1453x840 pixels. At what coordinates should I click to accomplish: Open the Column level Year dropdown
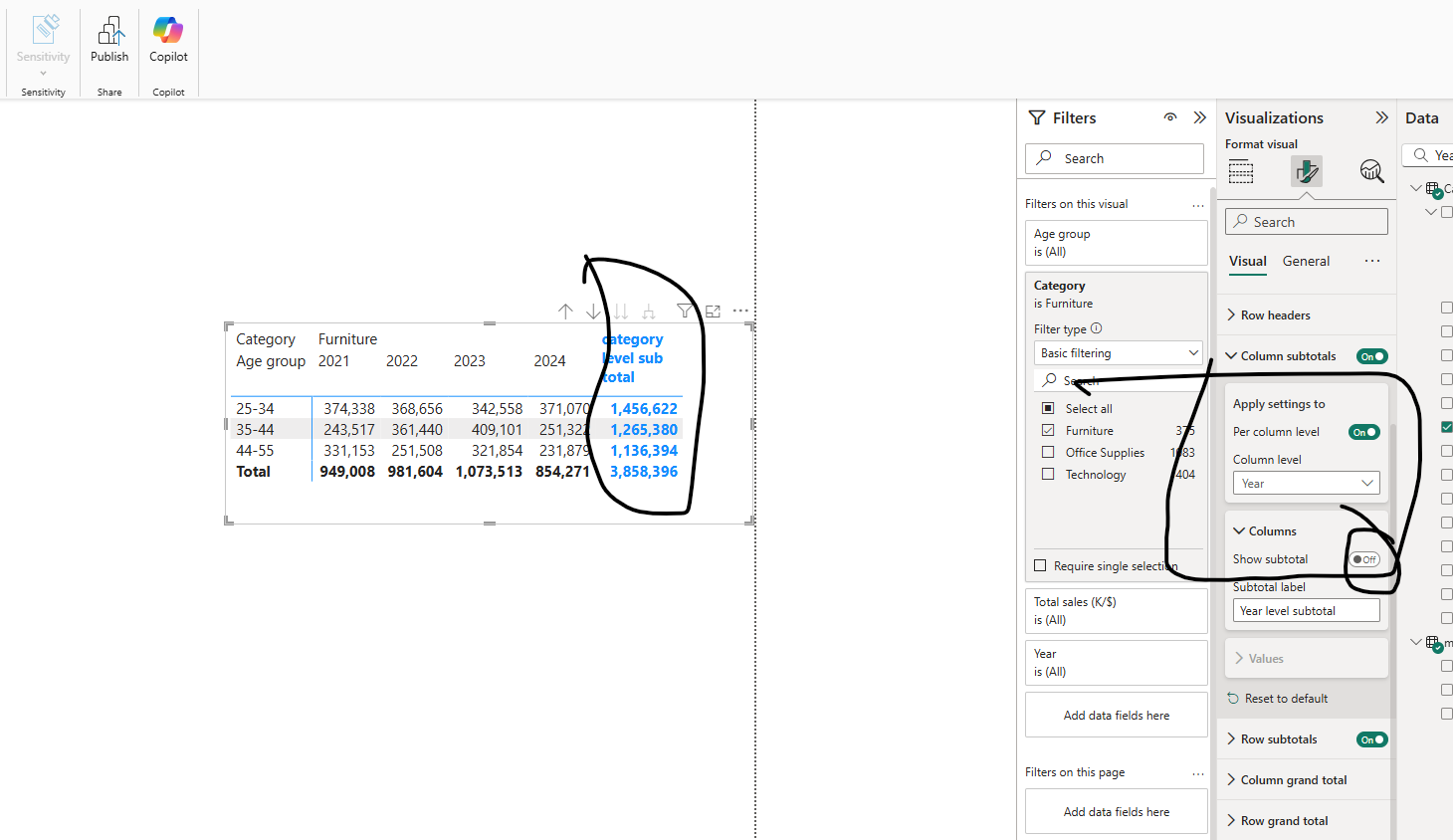[1307, 484]
